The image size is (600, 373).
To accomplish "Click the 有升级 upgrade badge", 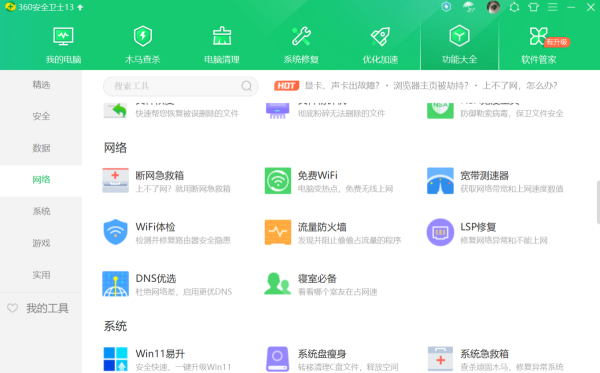I will click(x=557, y=42).
